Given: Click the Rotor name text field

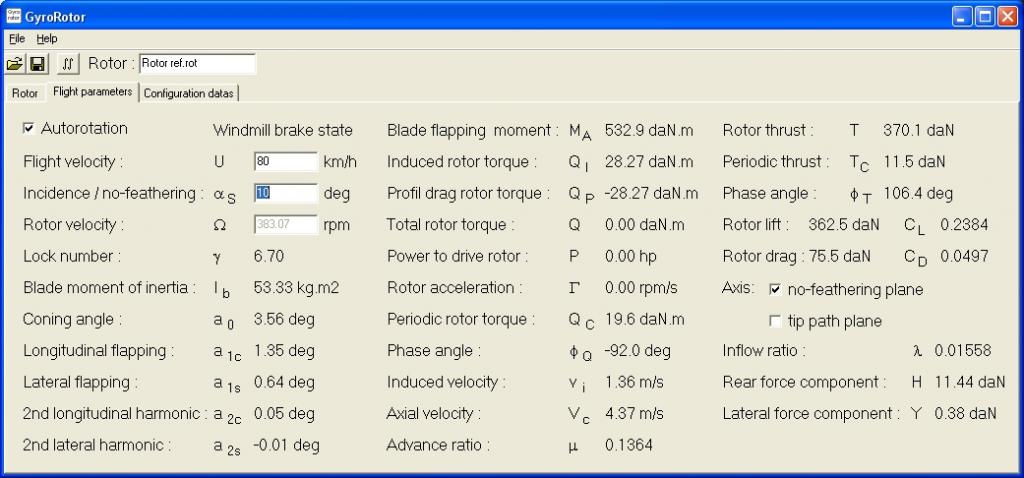Looking at the screenshot, I should tap(197, 64).
